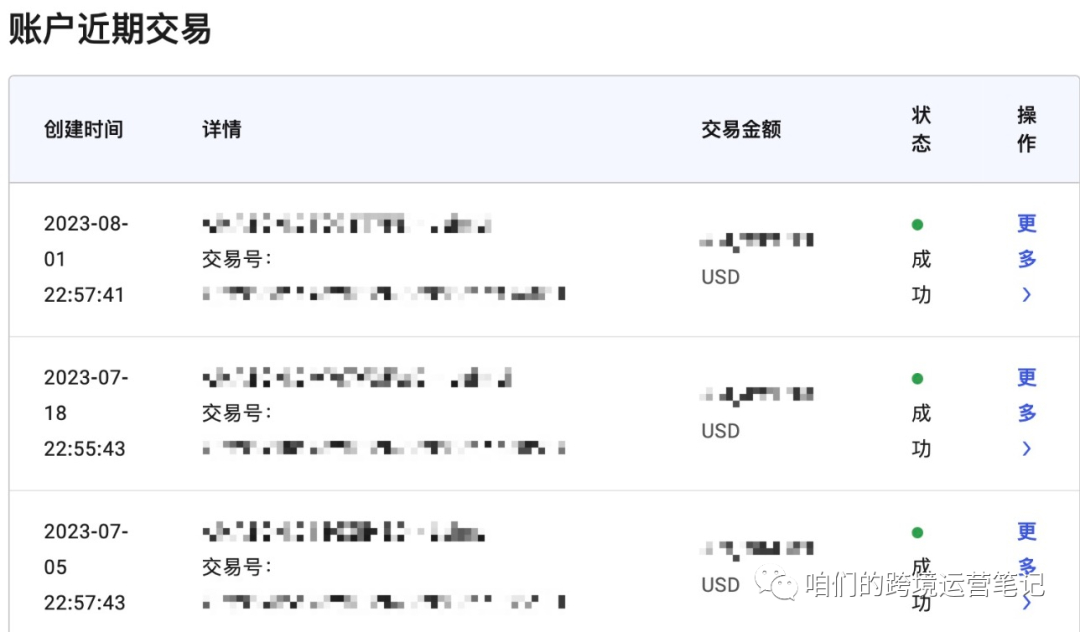Open 更多 link for 2023-07-18 transaction
Screen dimensions: 1080x632
click(x=1026, y=395)
